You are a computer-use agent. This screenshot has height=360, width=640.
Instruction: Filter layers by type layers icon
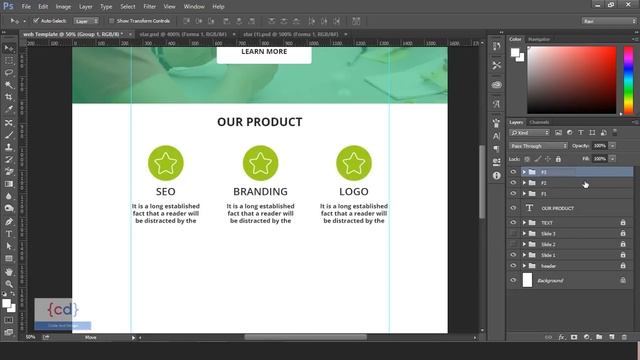pyautogui.click(x=580, y=133)
